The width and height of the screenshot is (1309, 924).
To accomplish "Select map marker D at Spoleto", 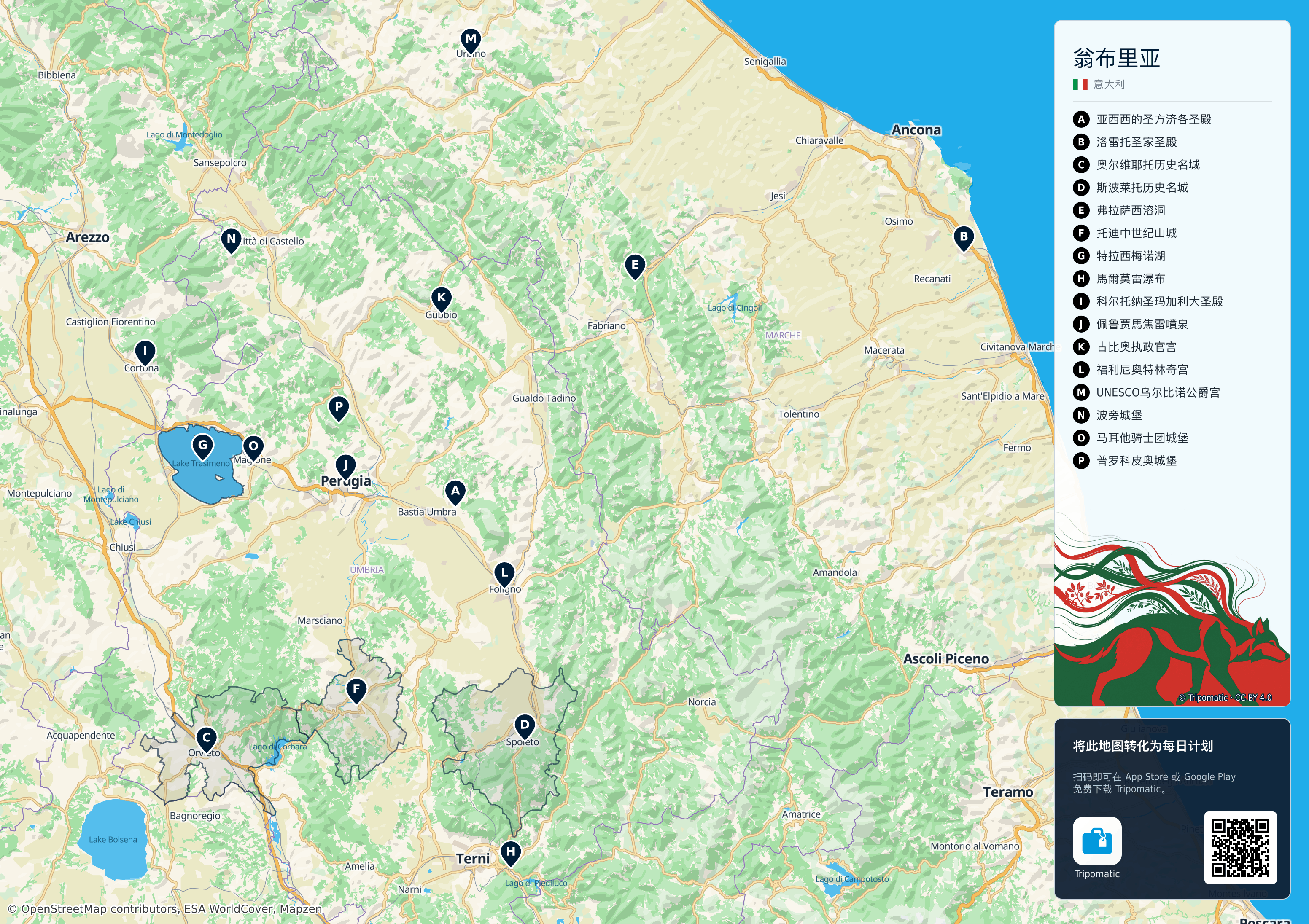I will [525, 727].
